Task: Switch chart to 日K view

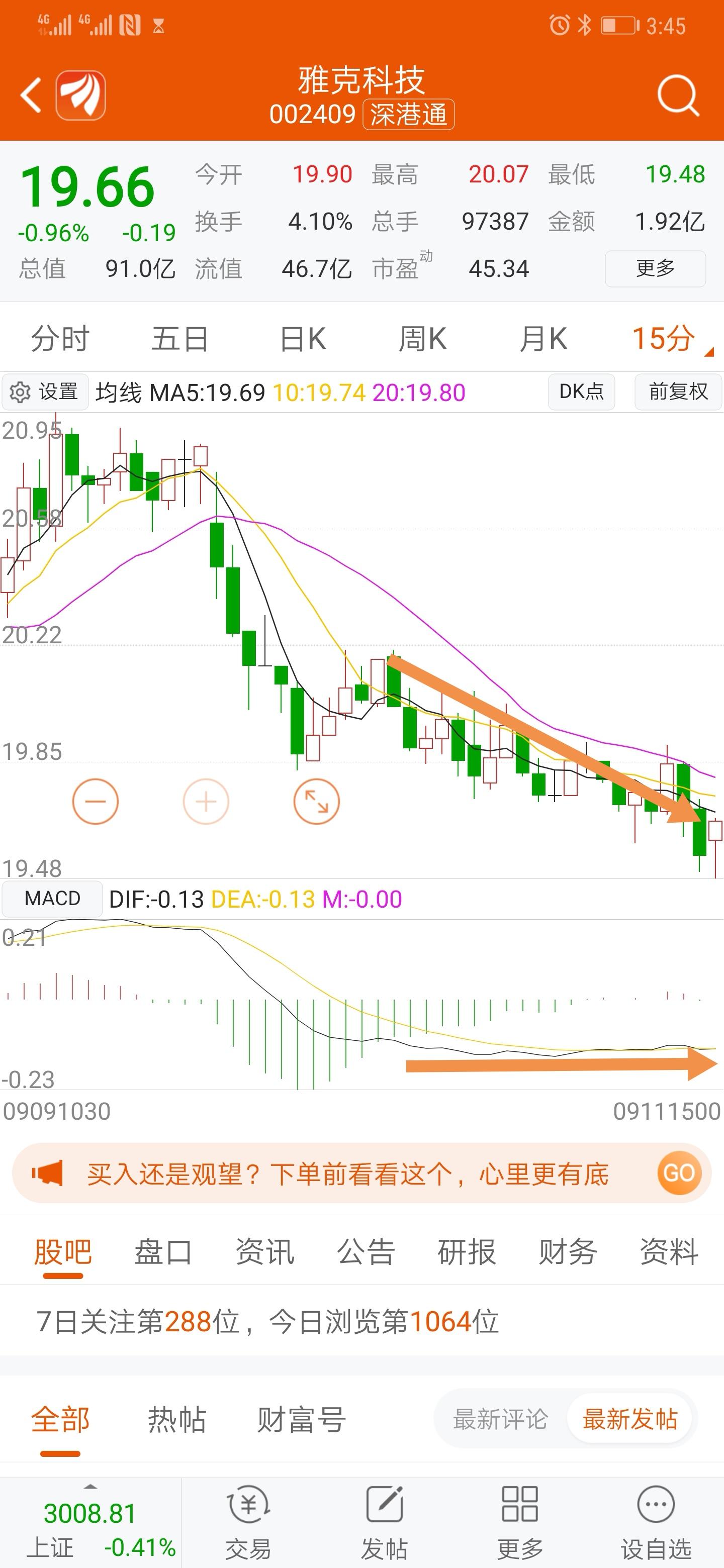Action: click(303, 338)
